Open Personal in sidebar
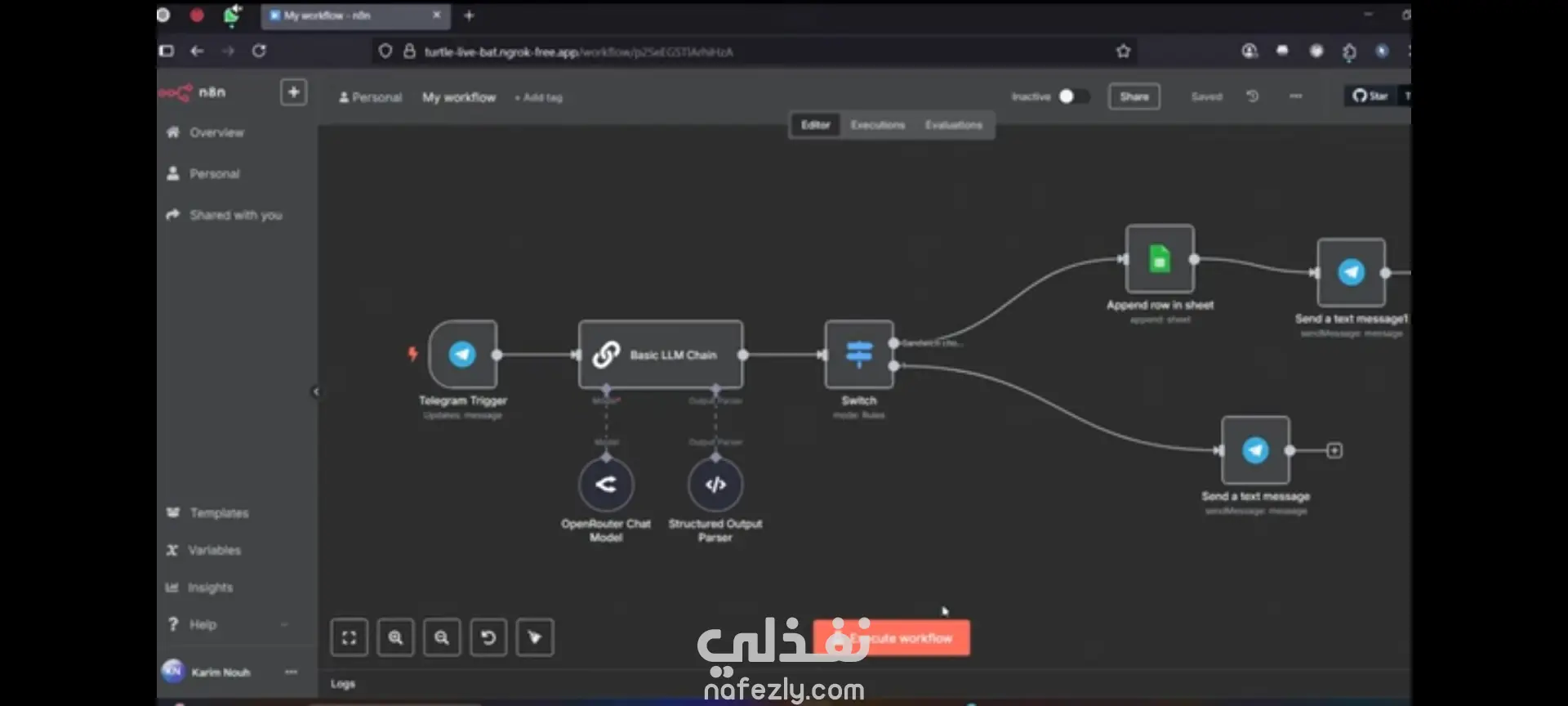The width and height of the screenshot is (1568, 706). (203, 174)
